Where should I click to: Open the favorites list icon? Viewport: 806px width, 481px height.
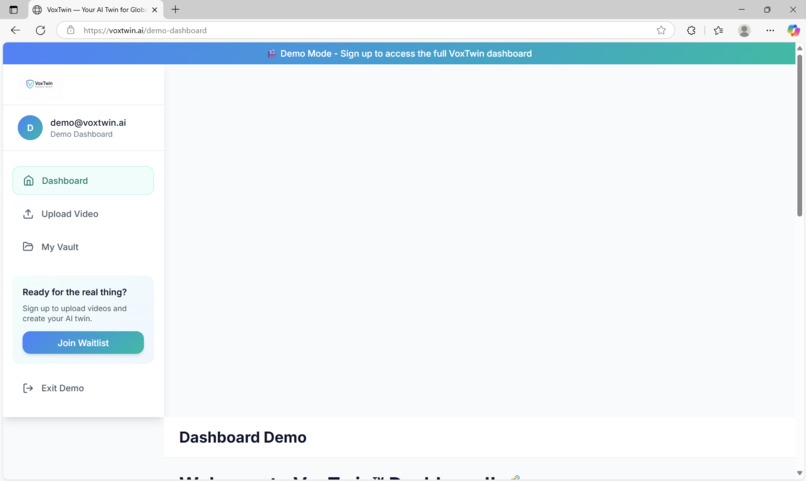718,30
